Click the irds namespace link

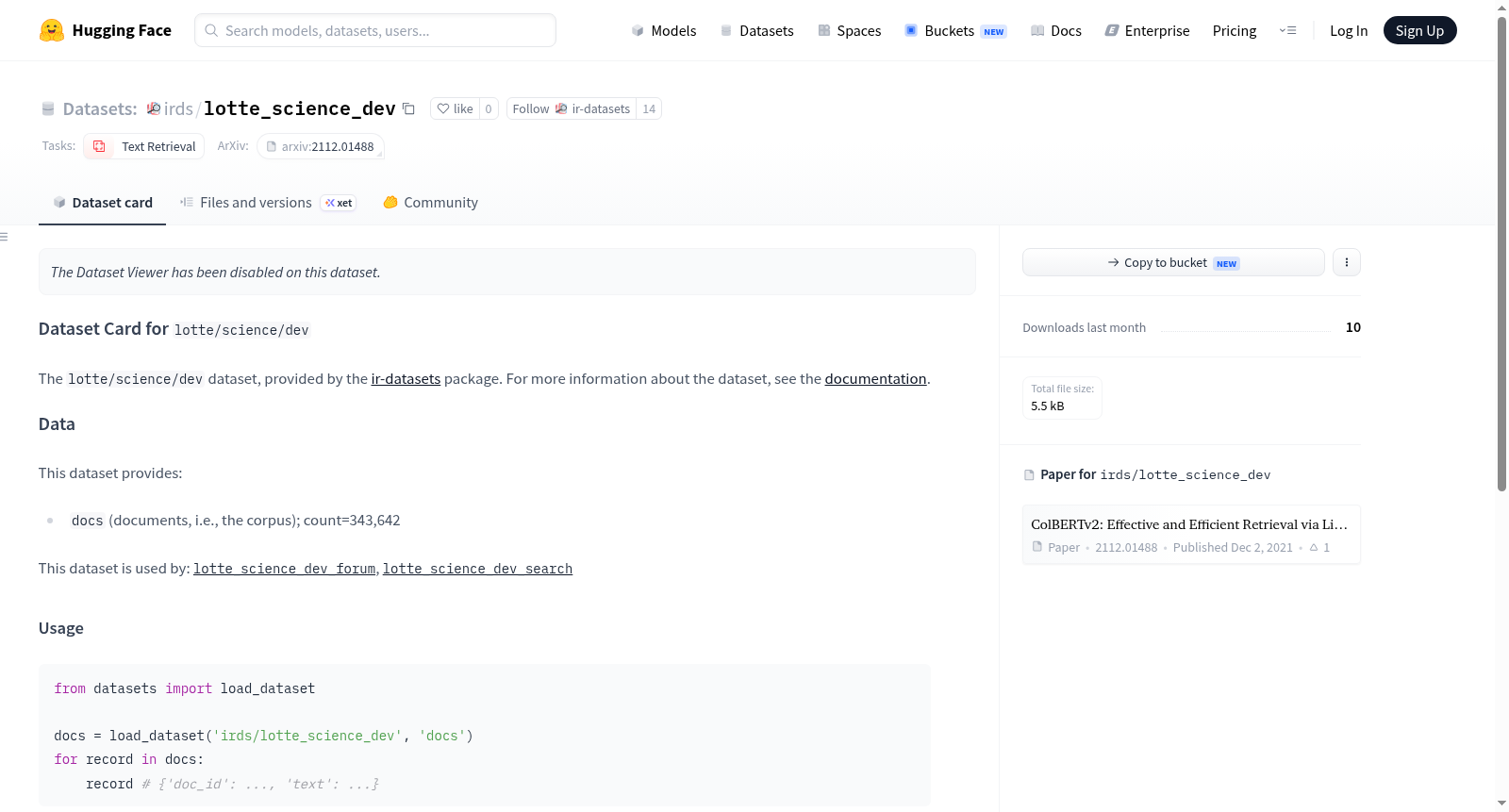click(x=178, y=108)
